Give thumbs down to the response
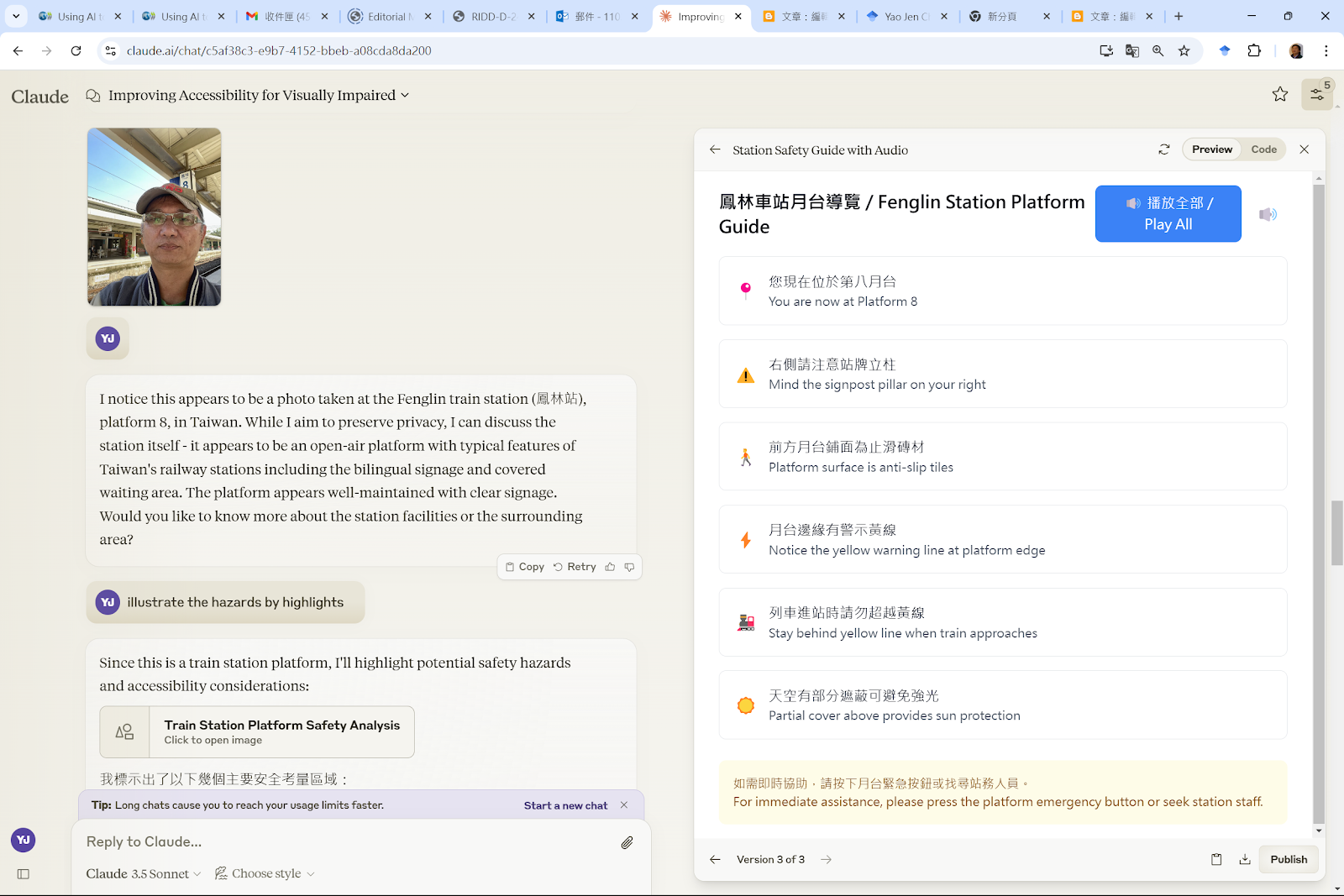Screen dimensions: 1344x896 click(x=629, y=567)
